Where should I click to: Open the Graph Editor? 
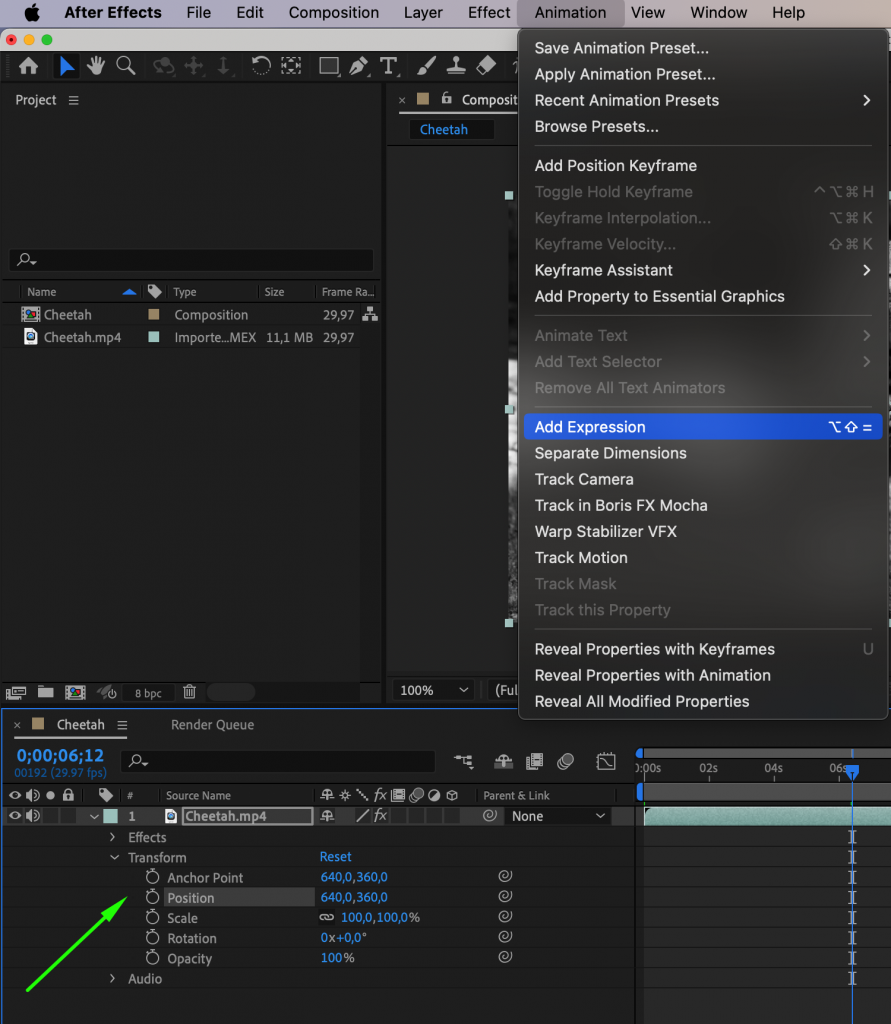tap(606, 761)
